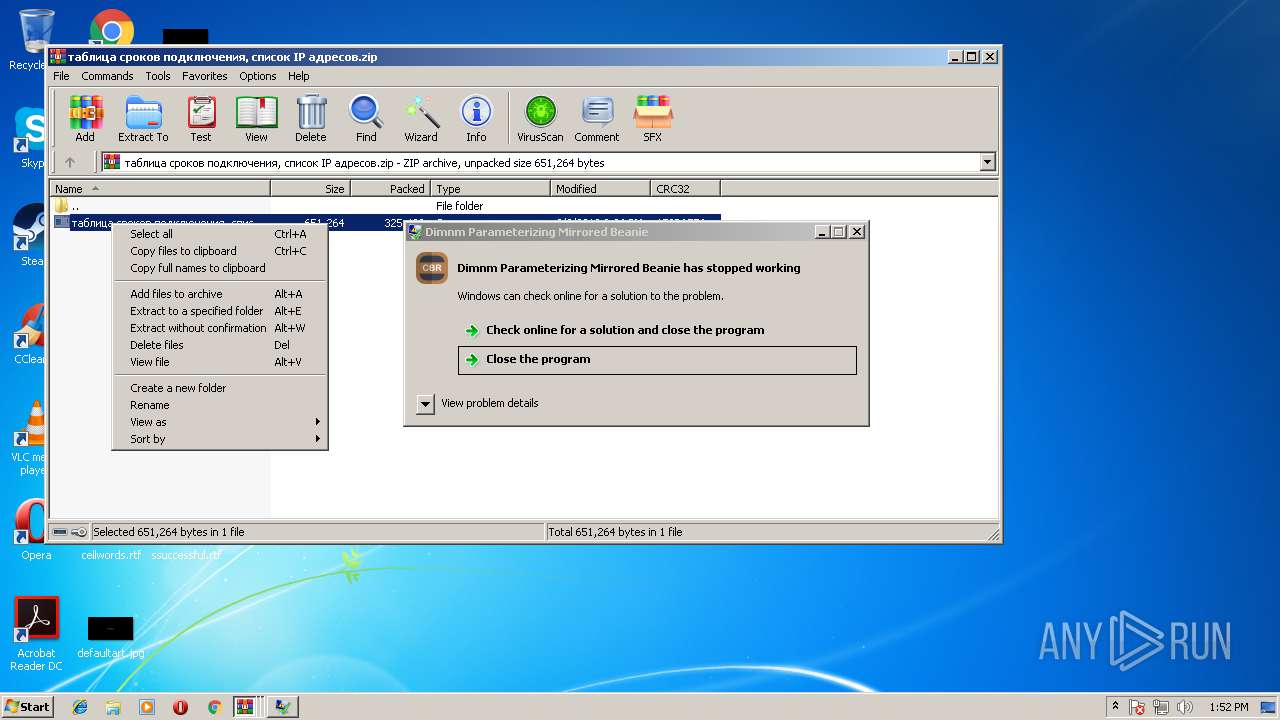Image resolution: width=1280 pixels, height=720 pixels.
Task: Choose Copy full names to clipboard
Action: [220, 268]
